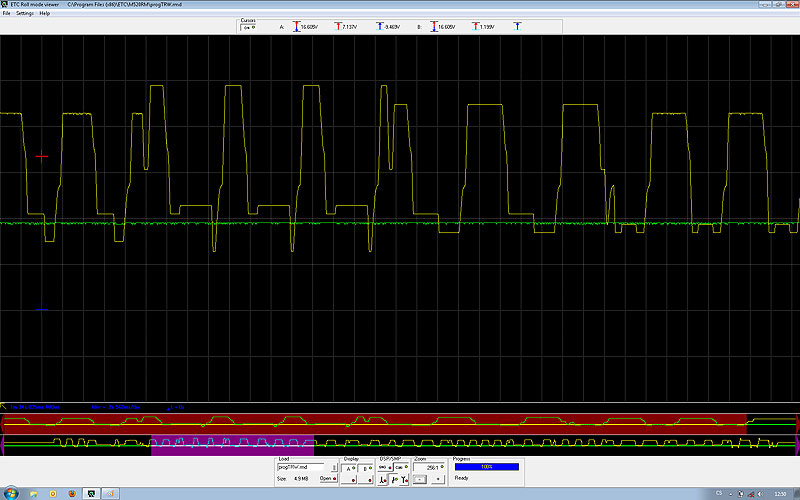Open the Settings menu

point(23,13)
